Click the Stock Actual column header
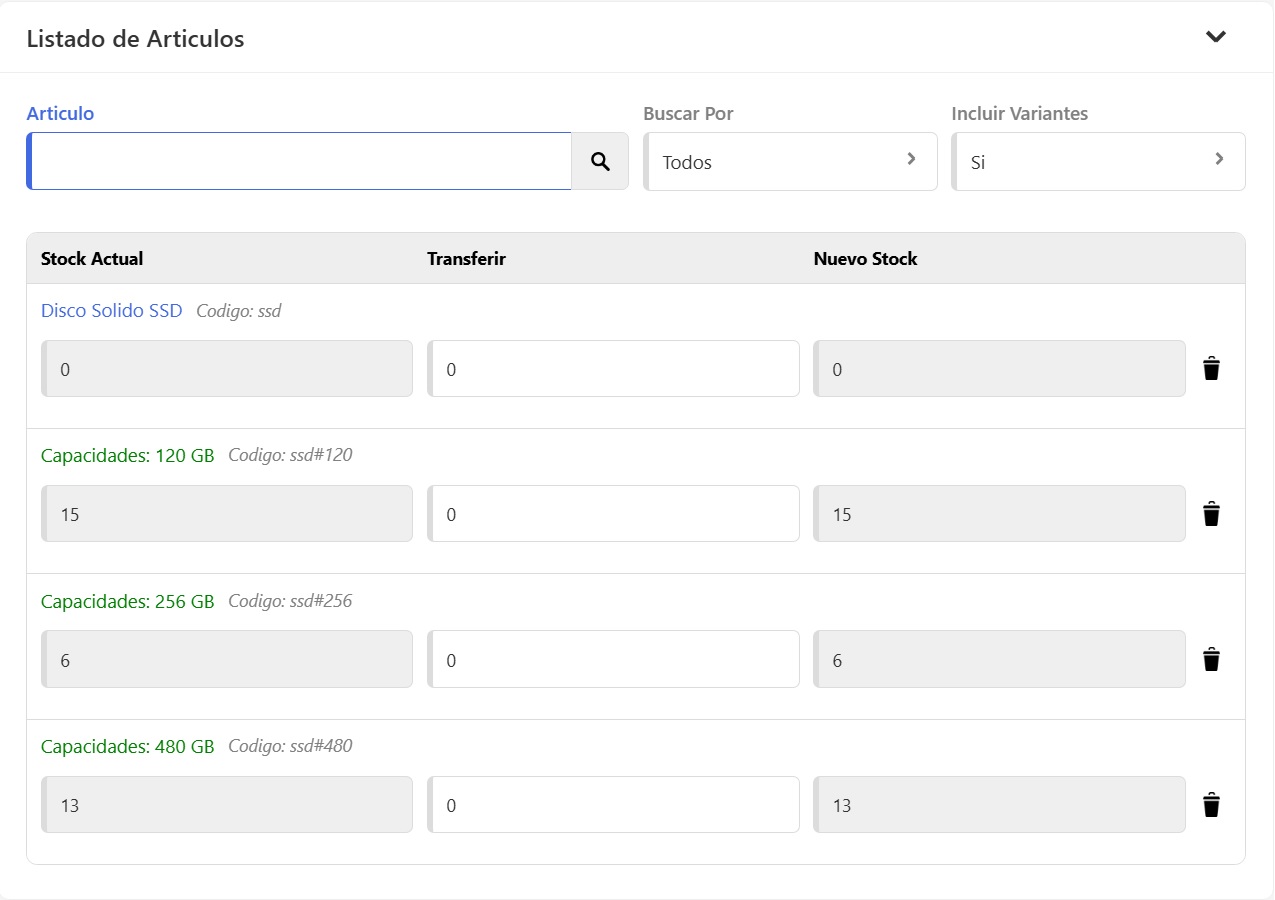 [x=92, y=259]
